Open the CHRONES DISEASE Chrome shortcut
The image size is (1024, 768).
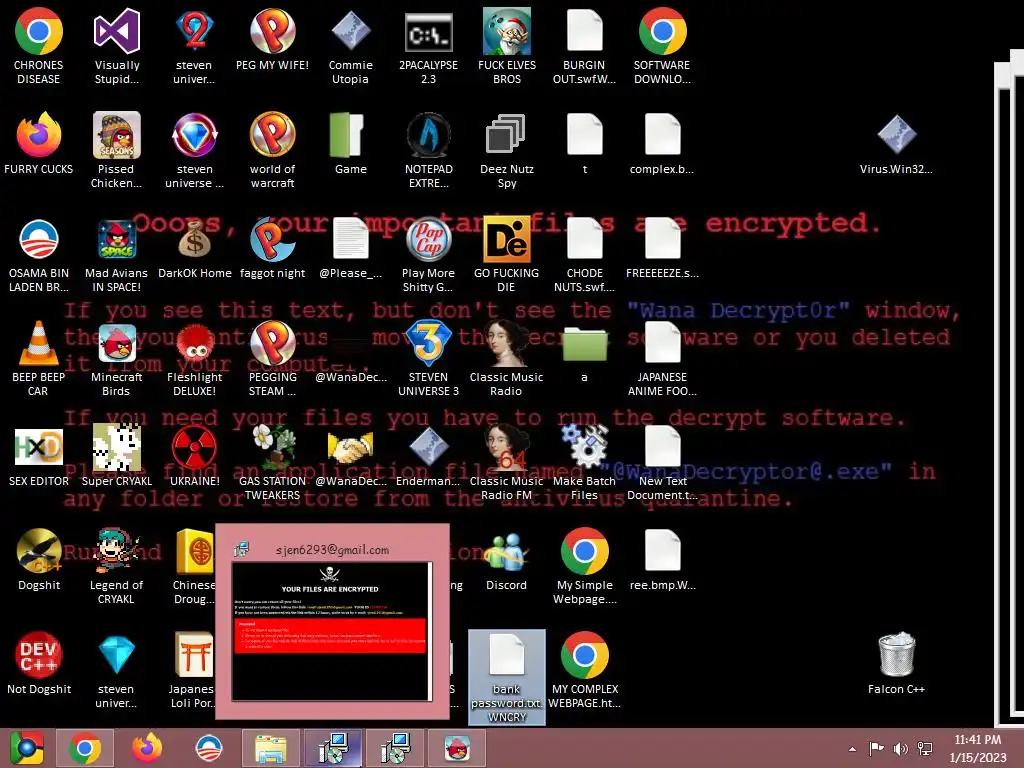39,31
